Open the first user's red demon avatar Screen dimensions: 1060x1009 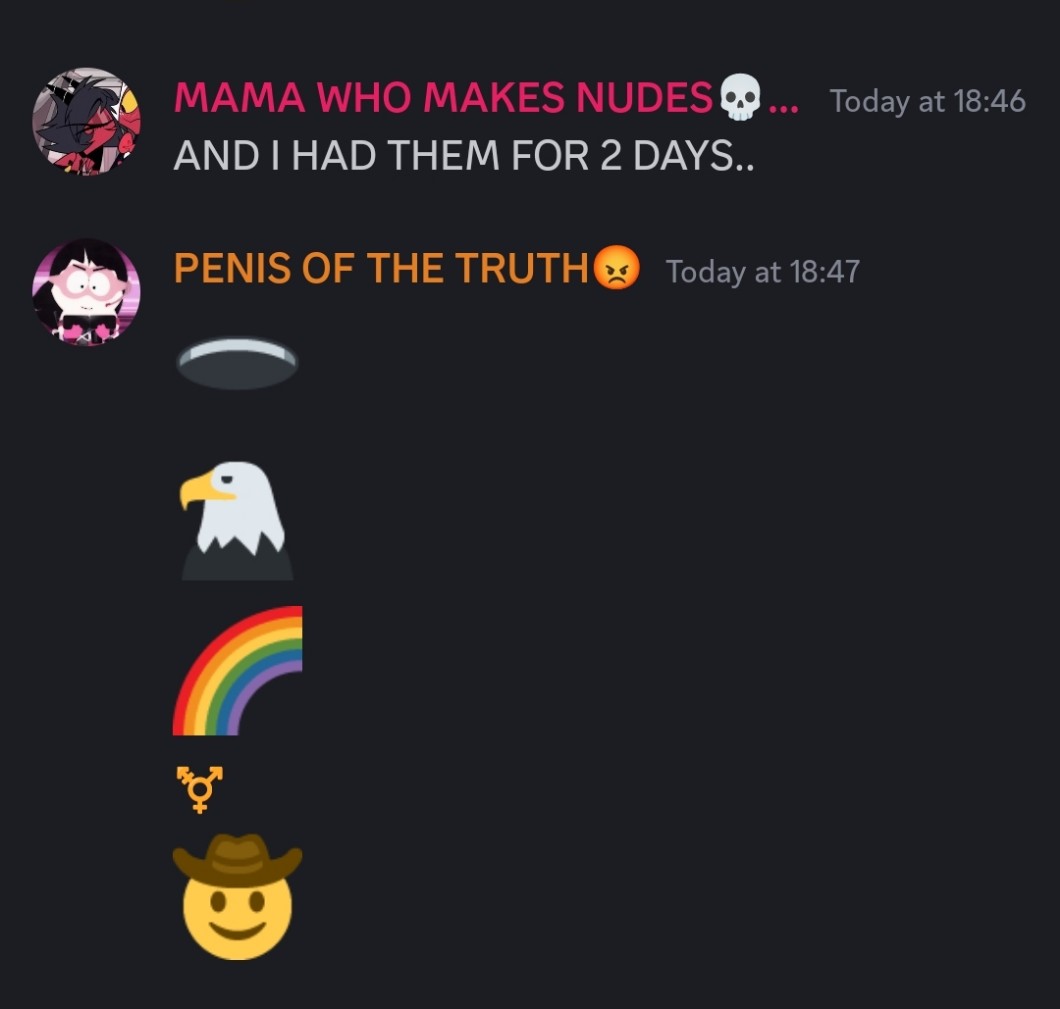pyautogui.click(x=87, y=122)
